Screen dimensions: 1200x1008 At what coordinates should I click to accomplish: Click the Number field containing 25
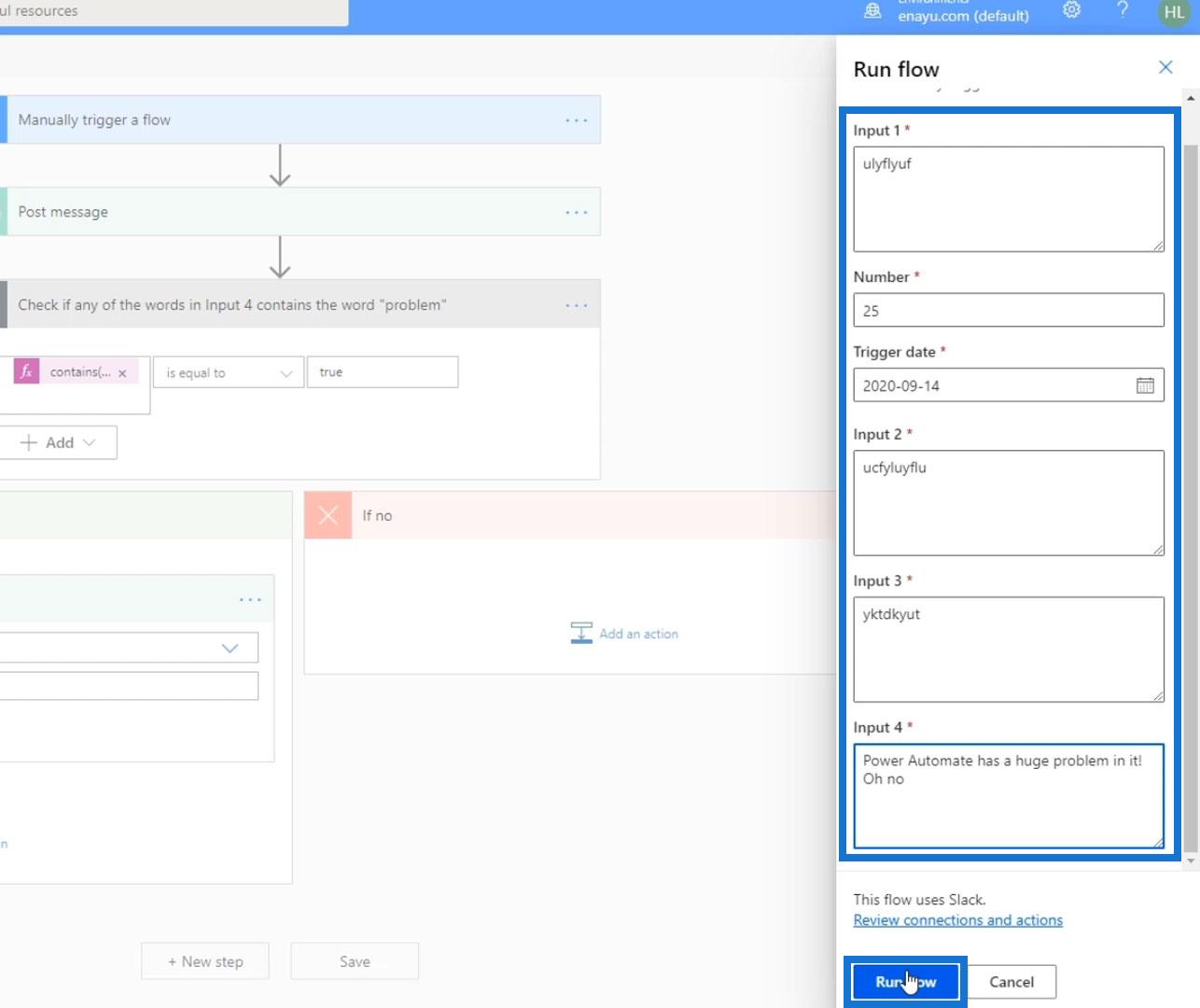(1009, 311)
